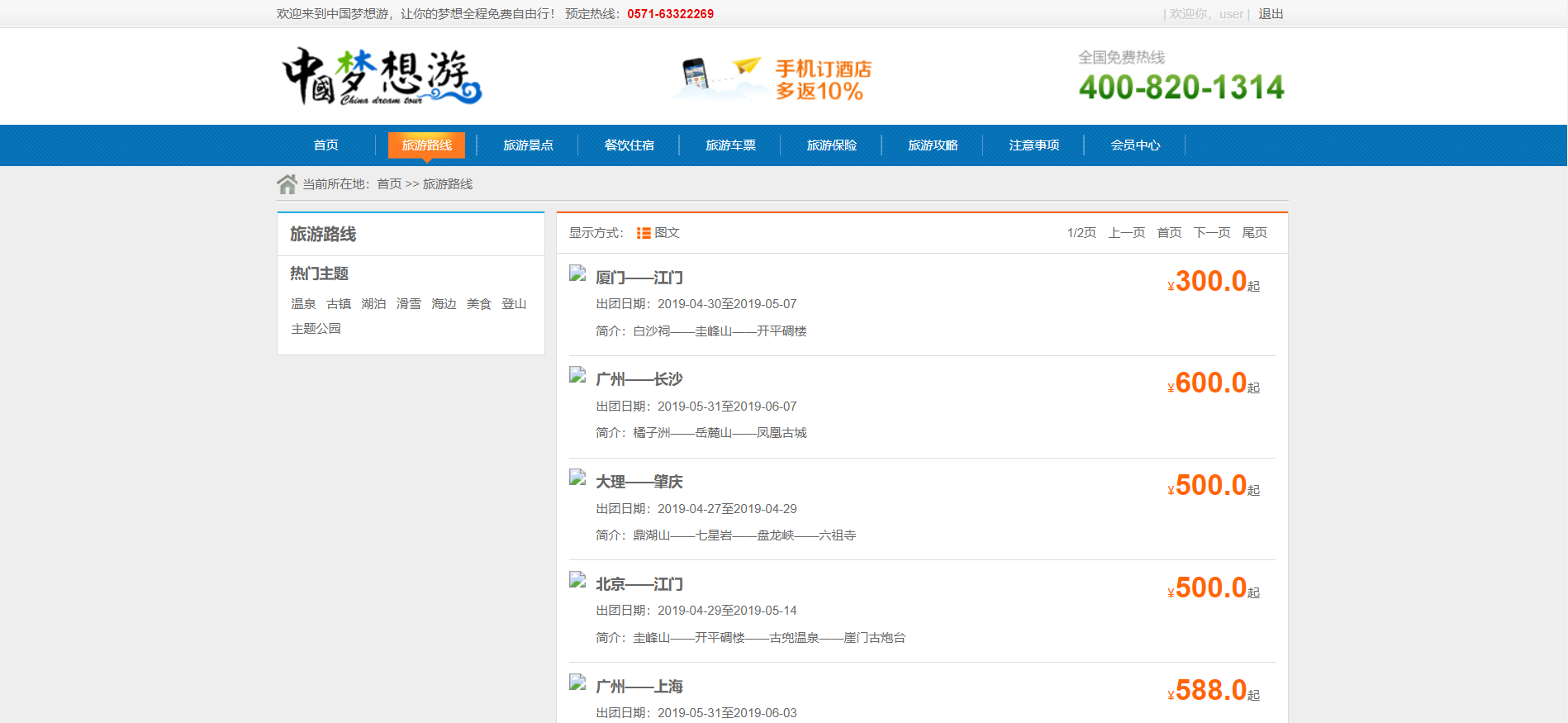Select the 温泉 hot theme
The image size is (1568, 723).
303,304
